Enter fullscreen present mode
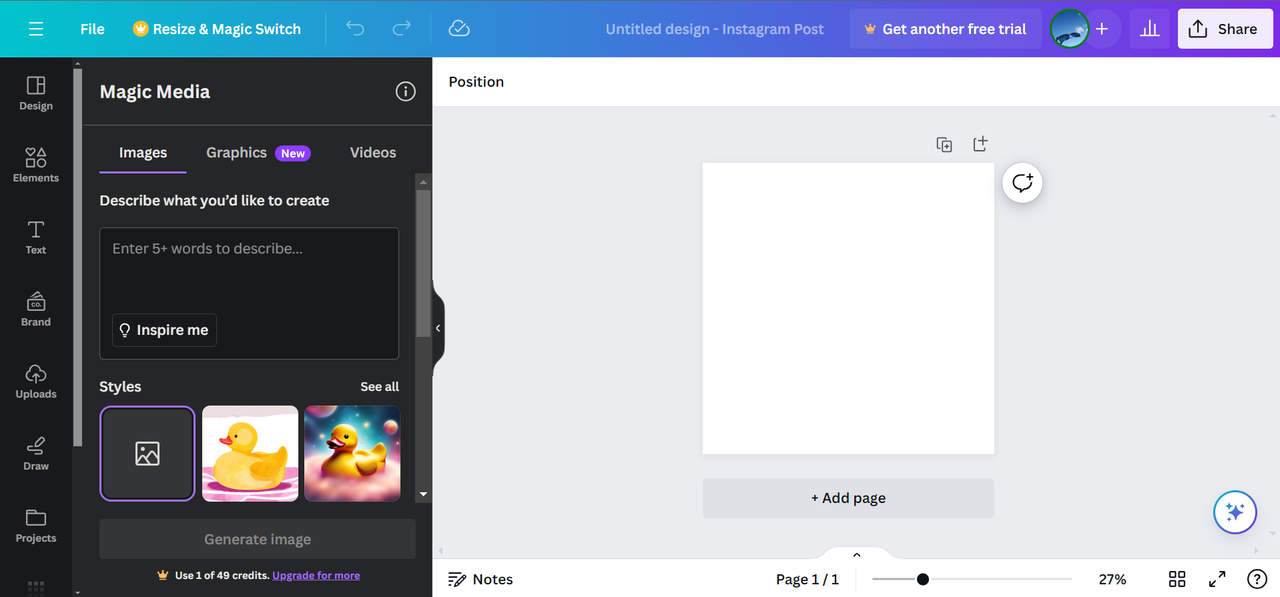Viewport: 1280px width, 597px height. click(1217, 579)
